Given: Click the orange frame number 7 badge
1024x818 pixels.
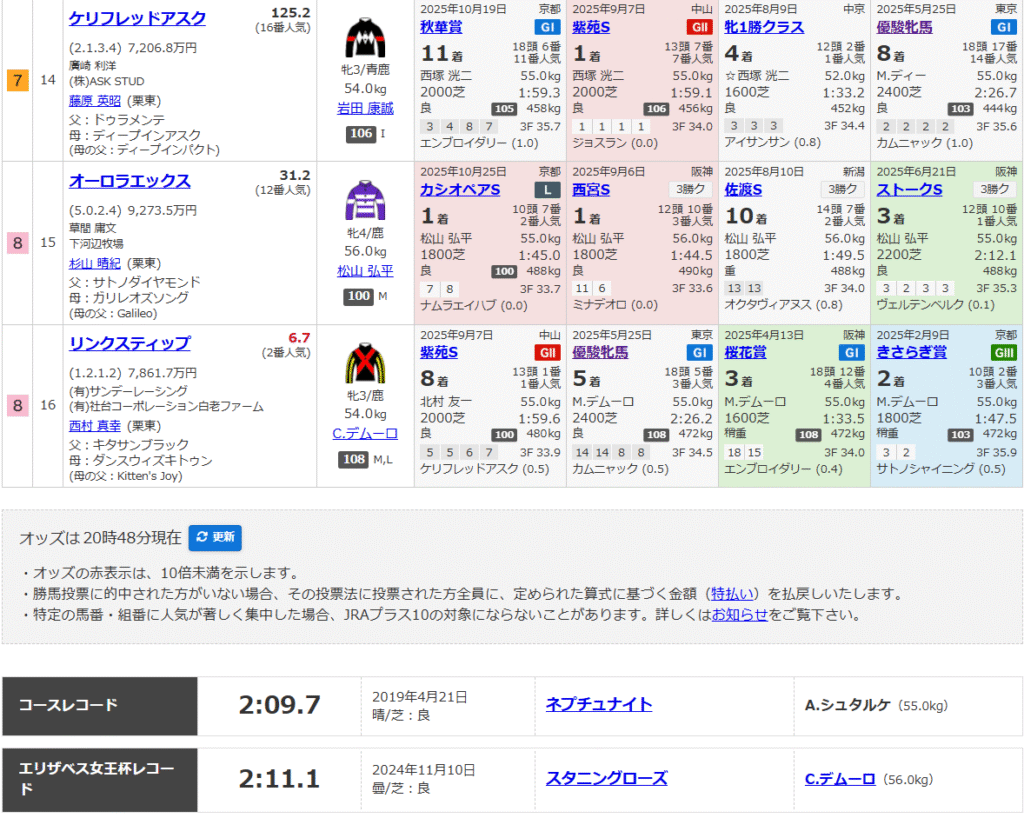Looking at the screenshot, I should pyautogui.click(x=17, y=80).
